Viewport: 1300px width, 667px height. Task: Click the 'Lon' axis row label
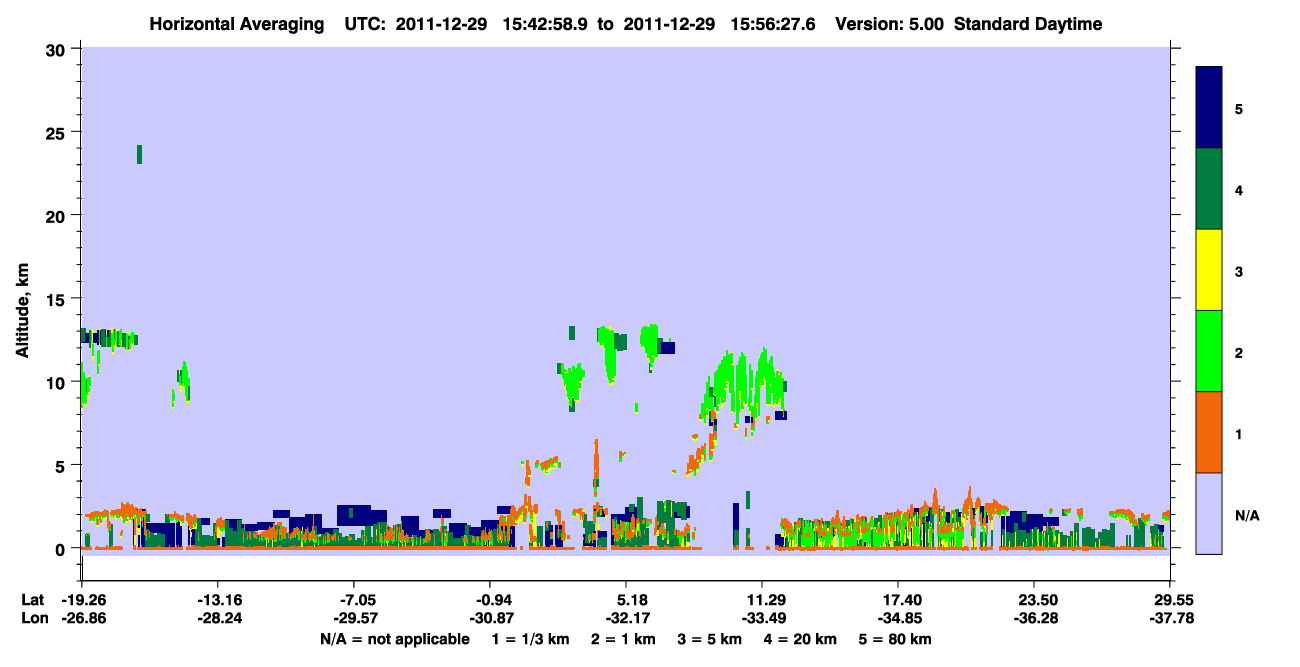(x=33, y=618)
